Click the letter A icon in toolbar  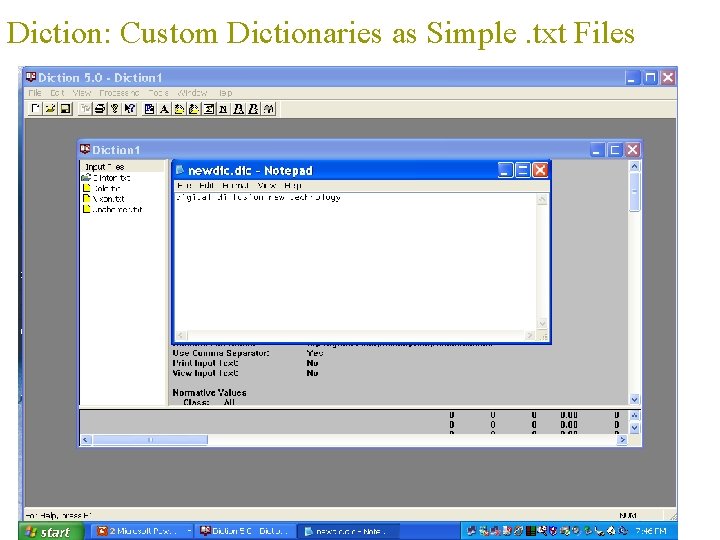tap(164, 109)
